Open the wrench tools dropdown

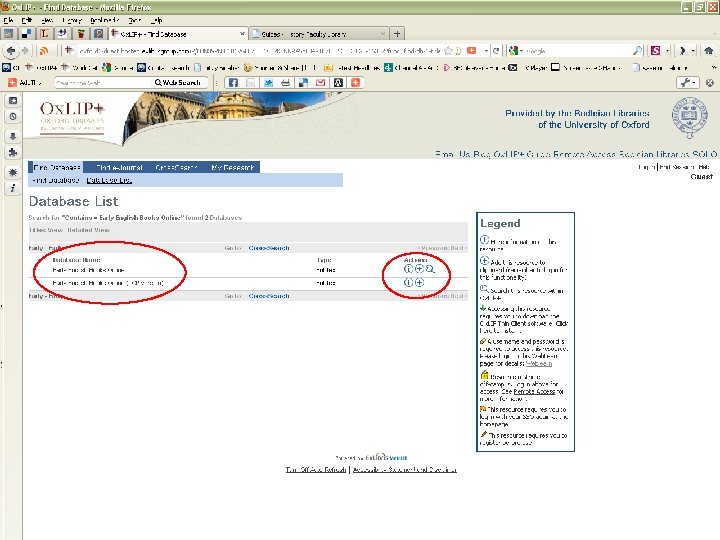pyautogui.click(x=688, y=83)
